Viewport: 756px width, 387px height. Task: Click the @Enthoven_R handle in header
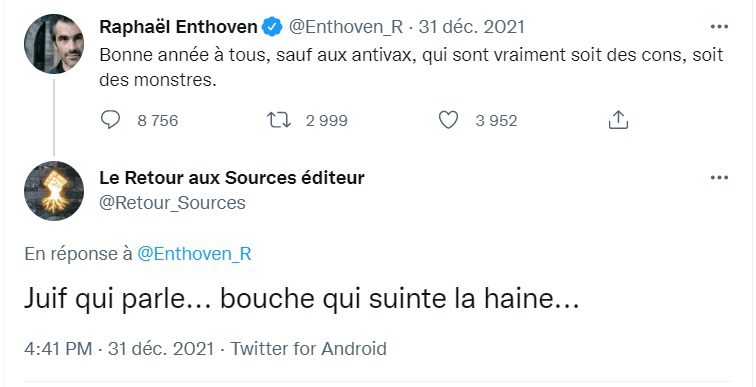(346, 27)
